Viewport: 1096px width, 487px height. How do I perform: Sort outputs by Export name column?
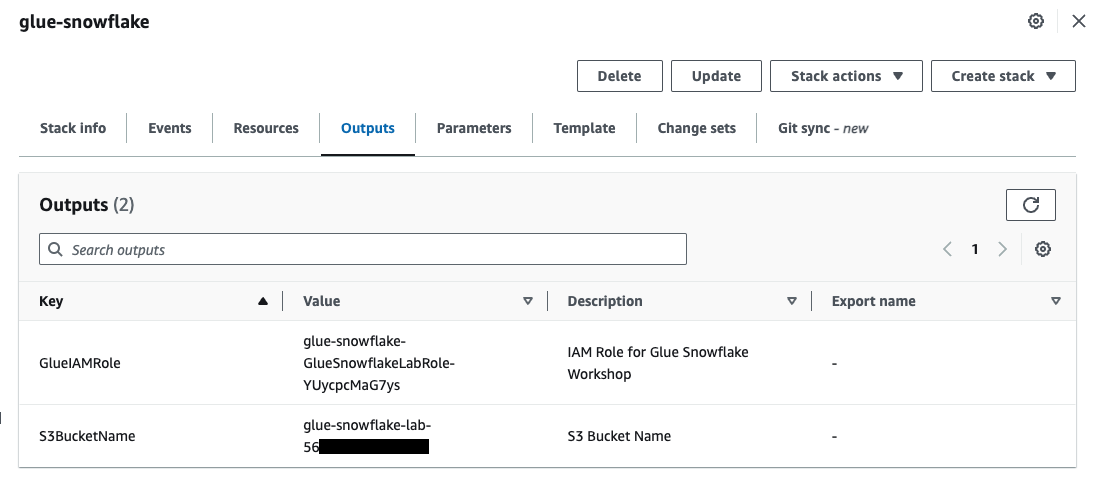[x=1056, y=301]
